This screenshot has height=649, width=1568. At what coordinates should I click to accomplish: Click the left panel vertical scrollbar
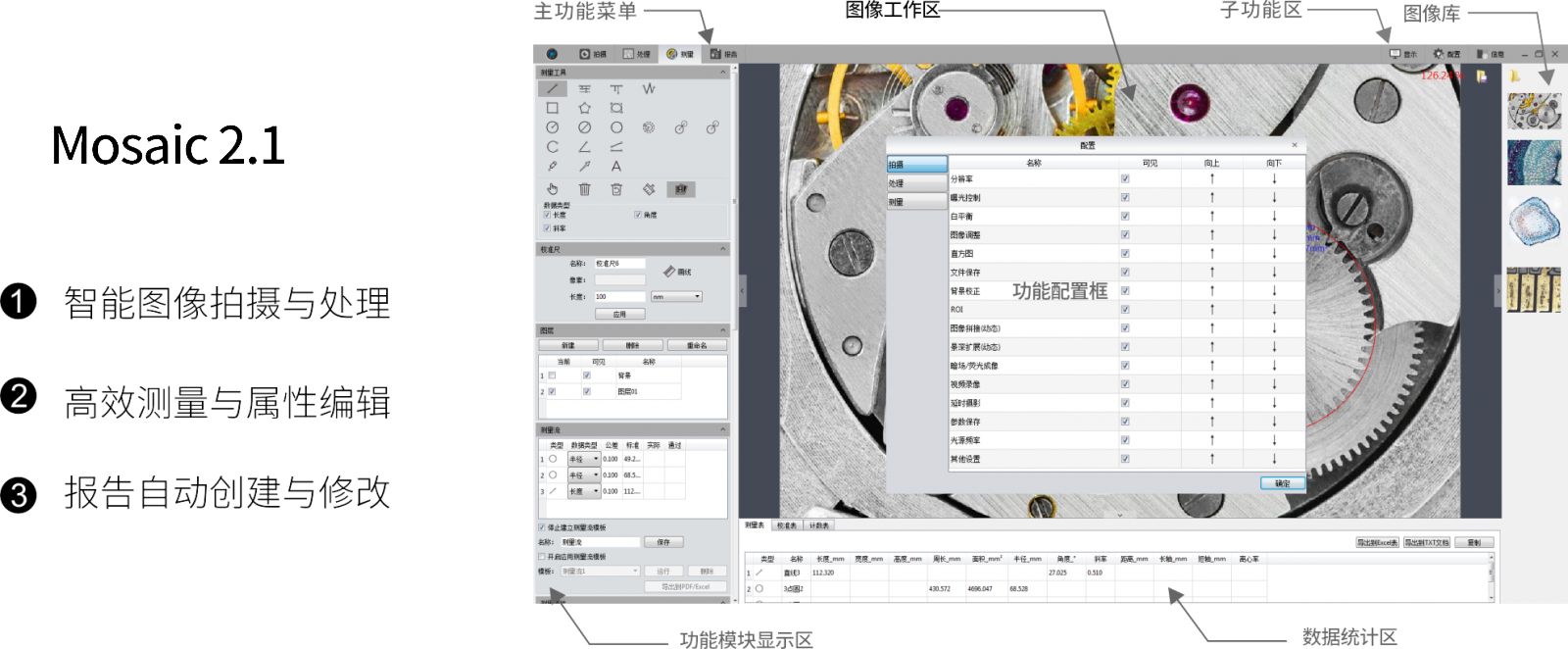coord(734,333)
